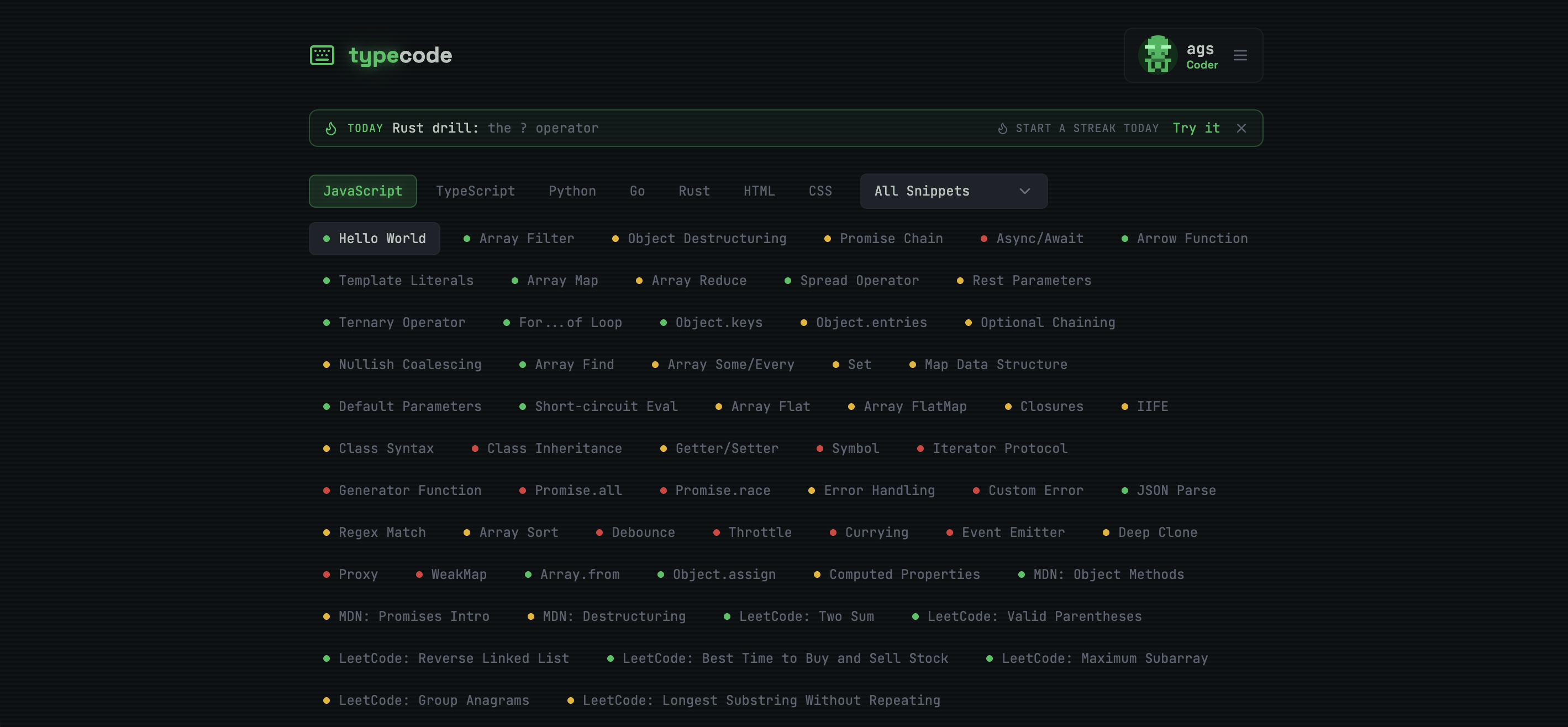1568x727 pixels.
Task: Switch to the Go tab
Action: [x=637, y=191]
